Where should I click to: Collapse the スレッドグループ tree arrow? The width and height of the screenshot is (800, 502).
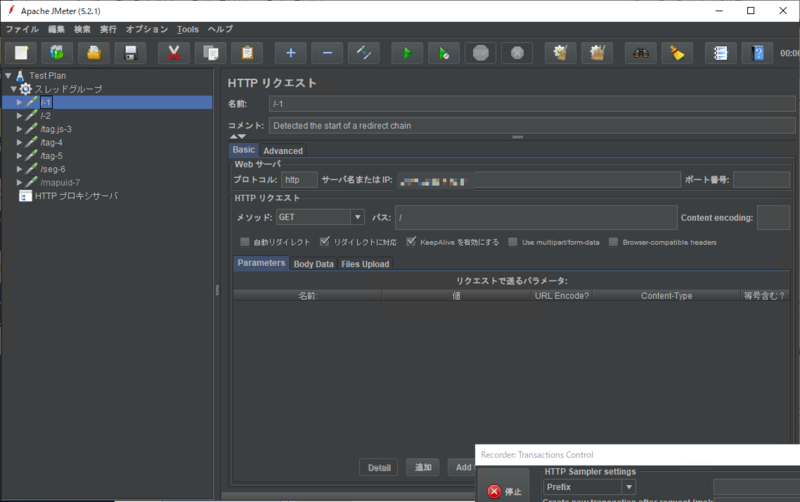[x=14, y=89]
